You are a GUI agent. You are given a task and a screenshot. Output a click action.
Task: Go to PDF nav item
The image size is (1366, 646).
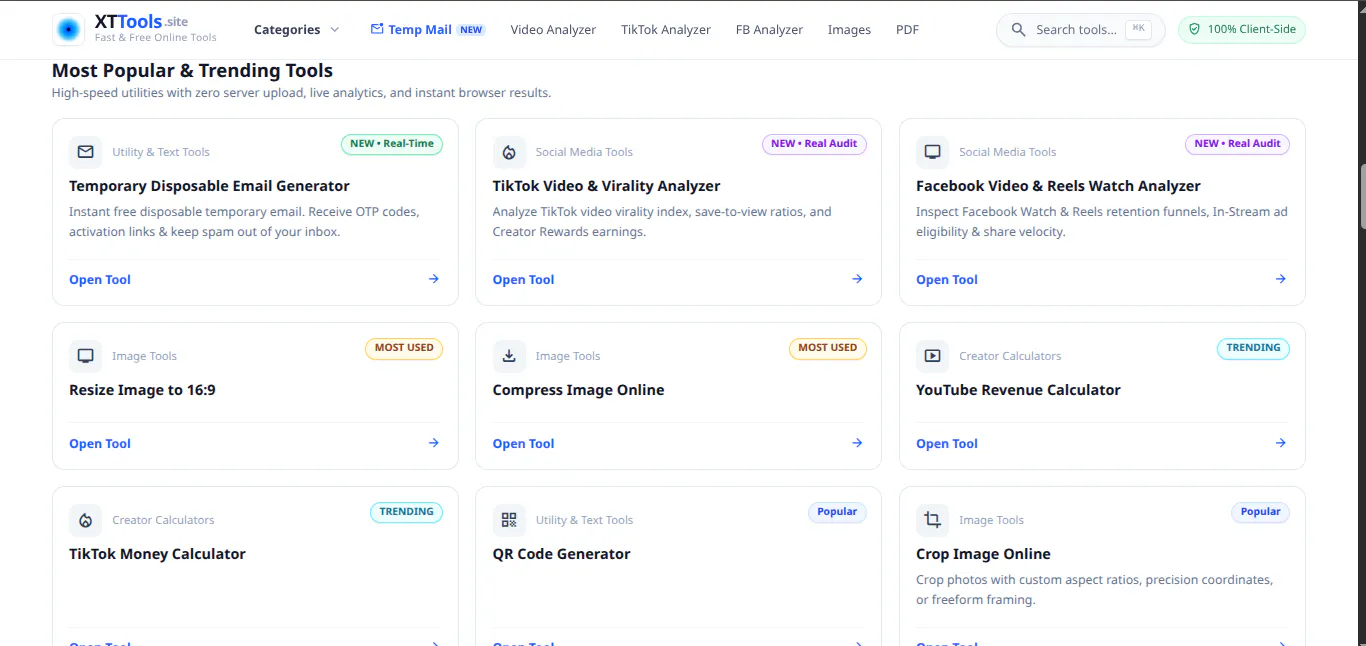coord(907,30)
